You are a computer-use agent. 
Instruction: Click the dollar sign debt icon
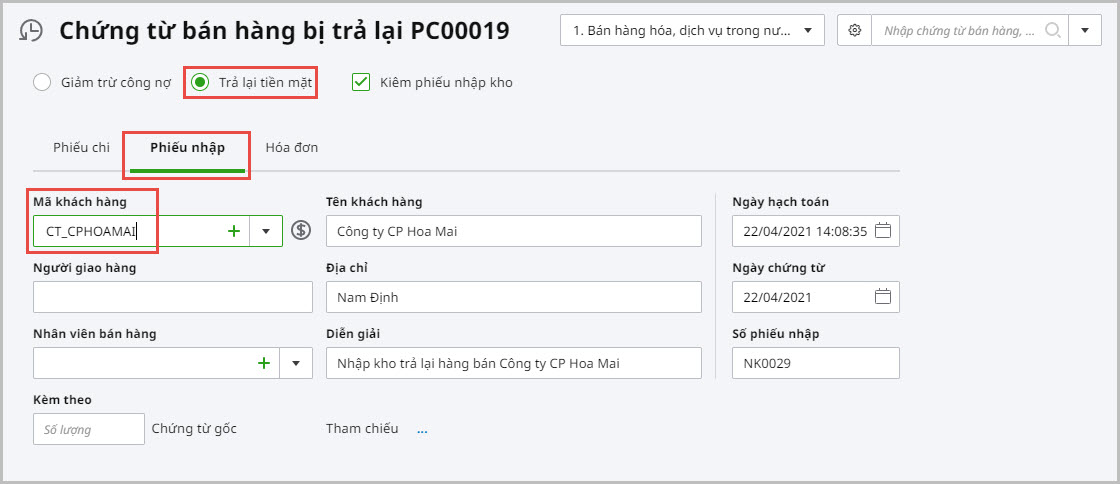coord(301,231)
